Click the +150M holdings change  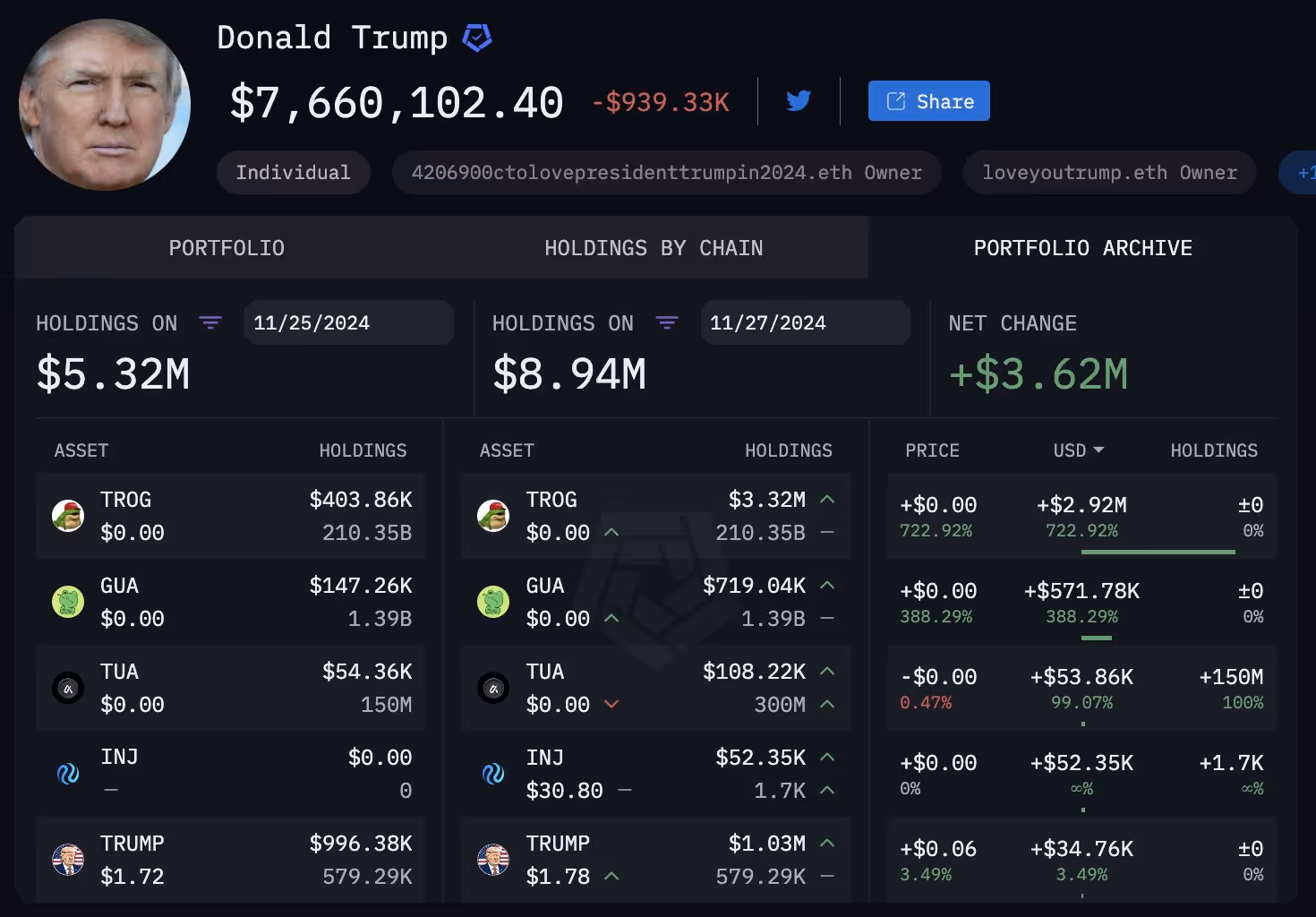[x=1231, y=677]
